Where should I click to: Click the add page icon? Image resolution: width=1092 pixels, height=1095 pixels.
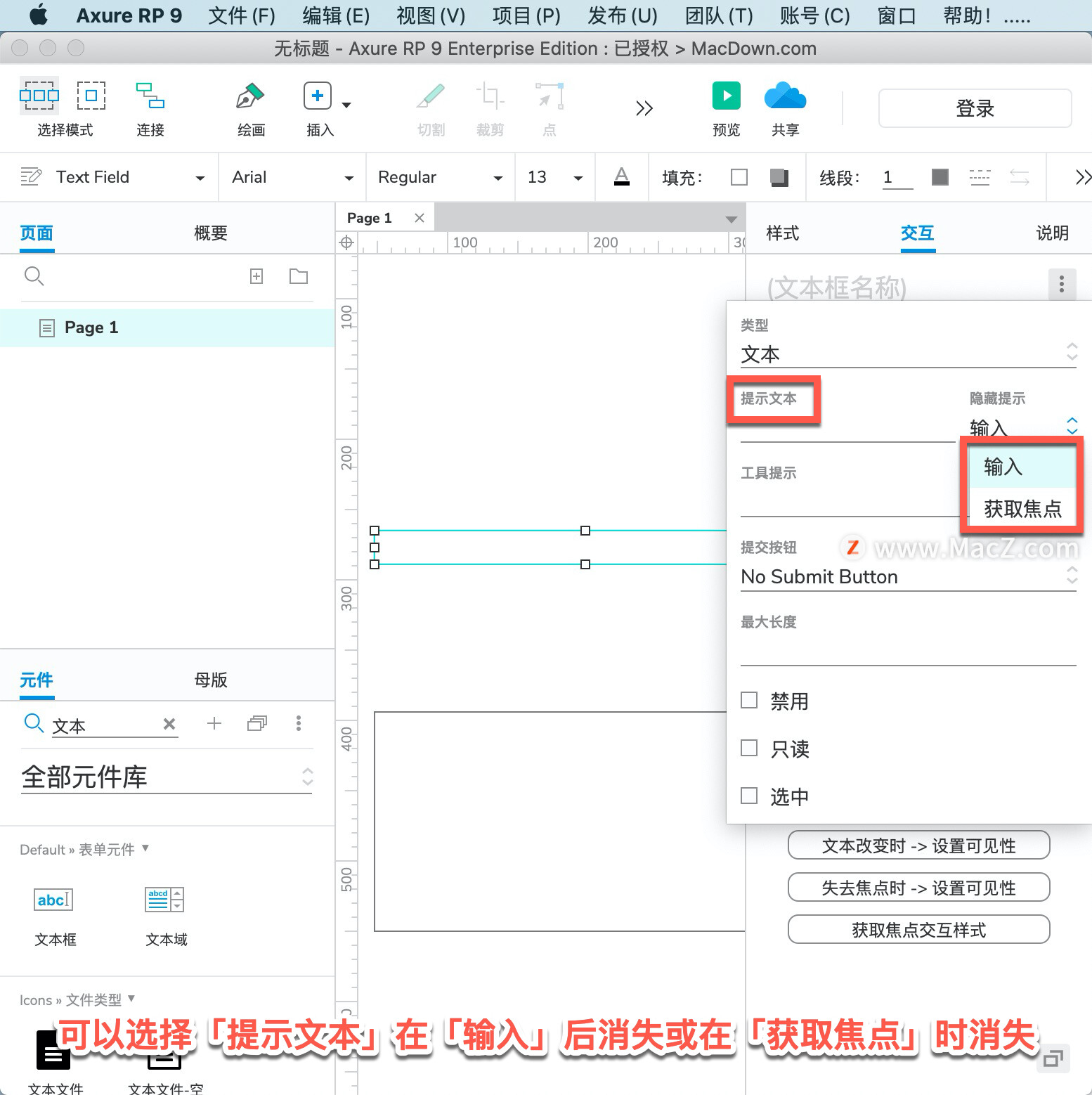(x=256, y=276)
